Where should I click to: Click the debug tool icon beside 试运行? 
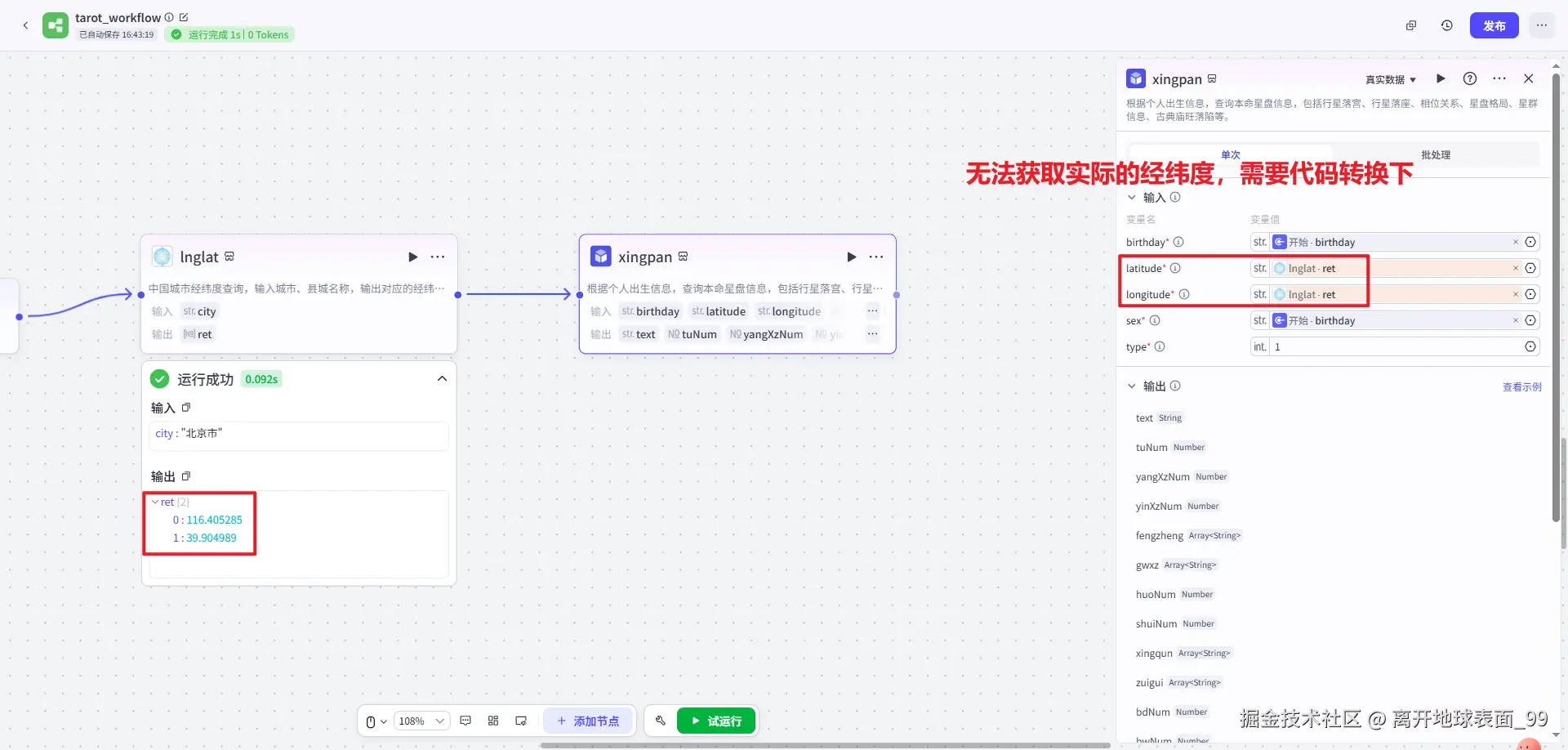(x=661, y=721)
